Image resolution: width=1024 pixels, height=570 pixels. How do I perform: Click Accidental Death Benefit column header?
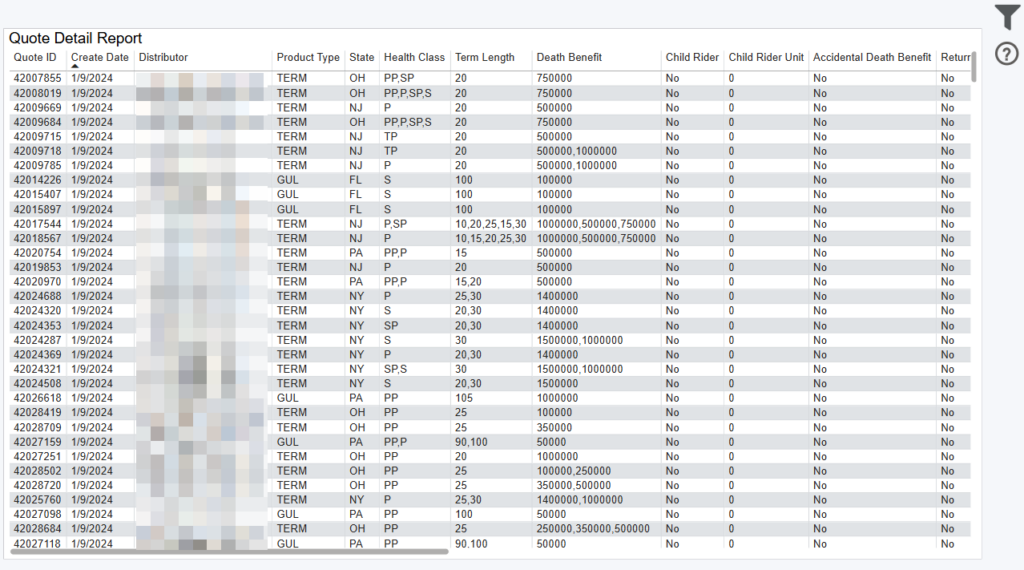(871, 57)
